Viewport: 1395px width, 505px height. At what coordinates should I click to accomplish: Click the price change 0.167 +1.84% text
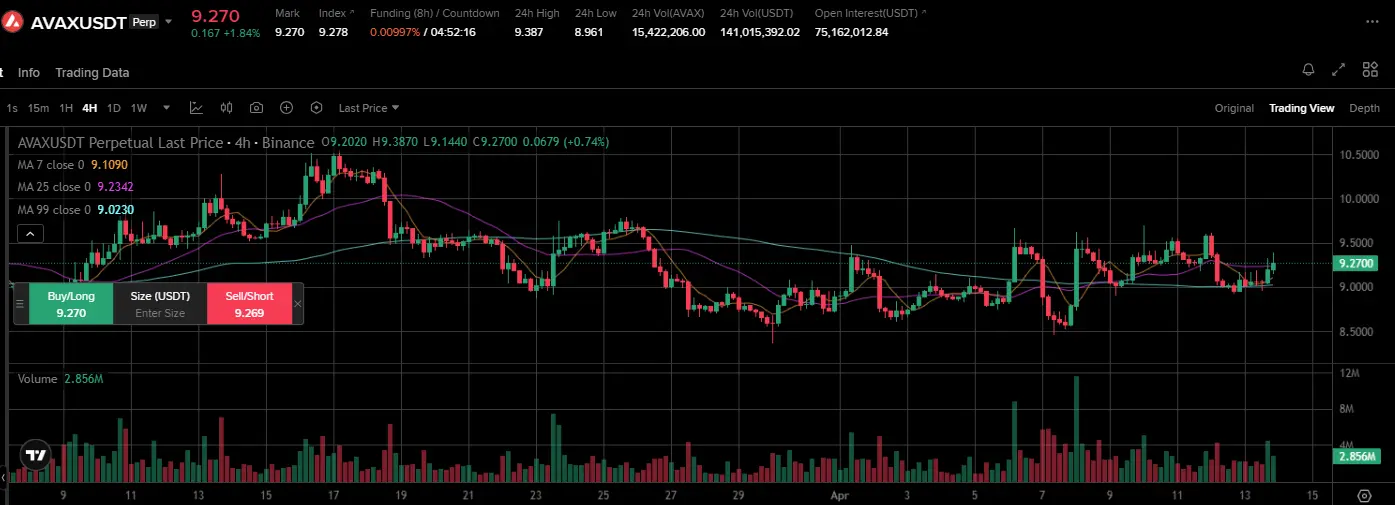coord(225,33)
